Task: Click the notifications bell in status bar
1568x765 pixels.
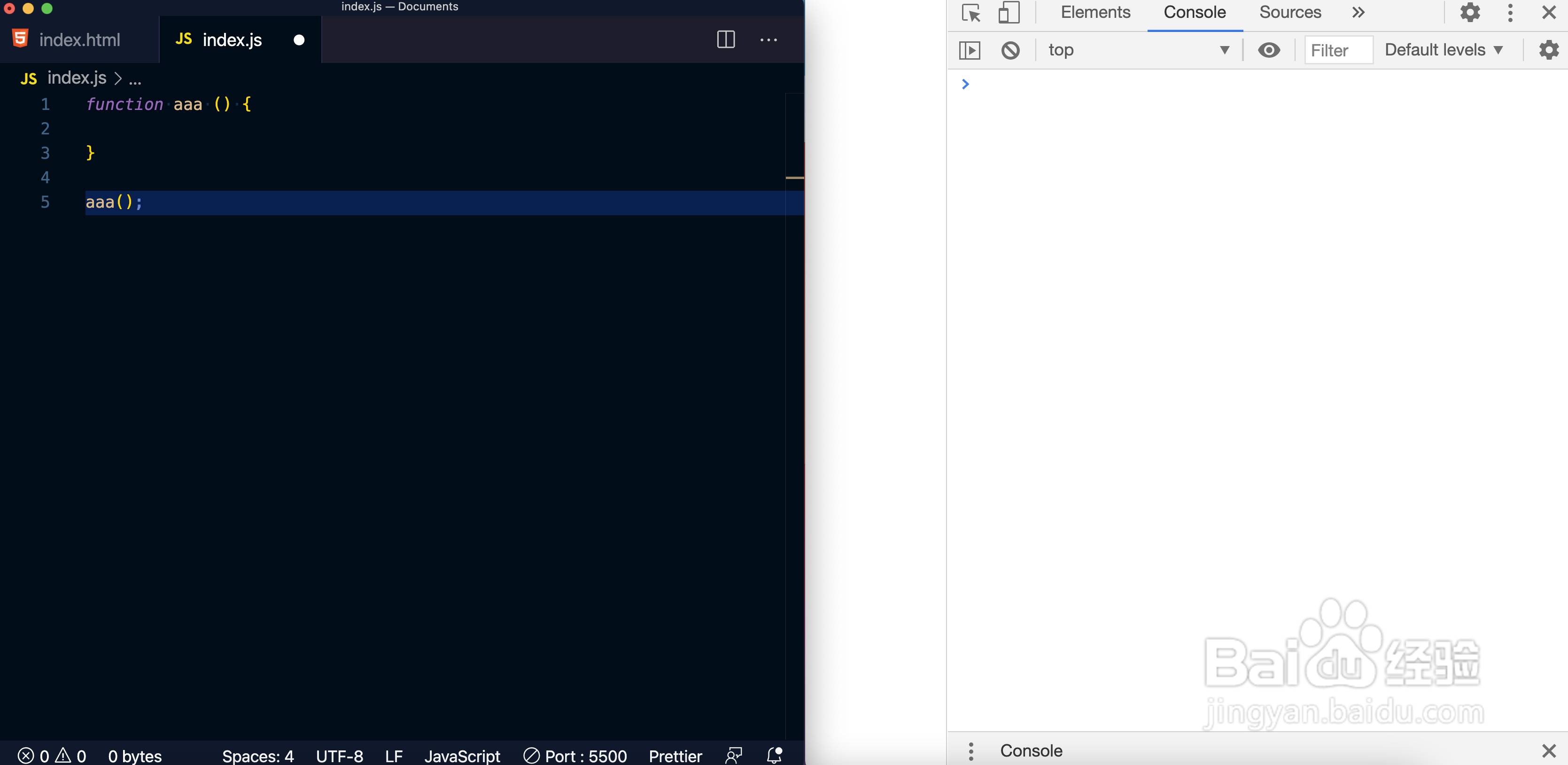Action: (x=774, y=755)
